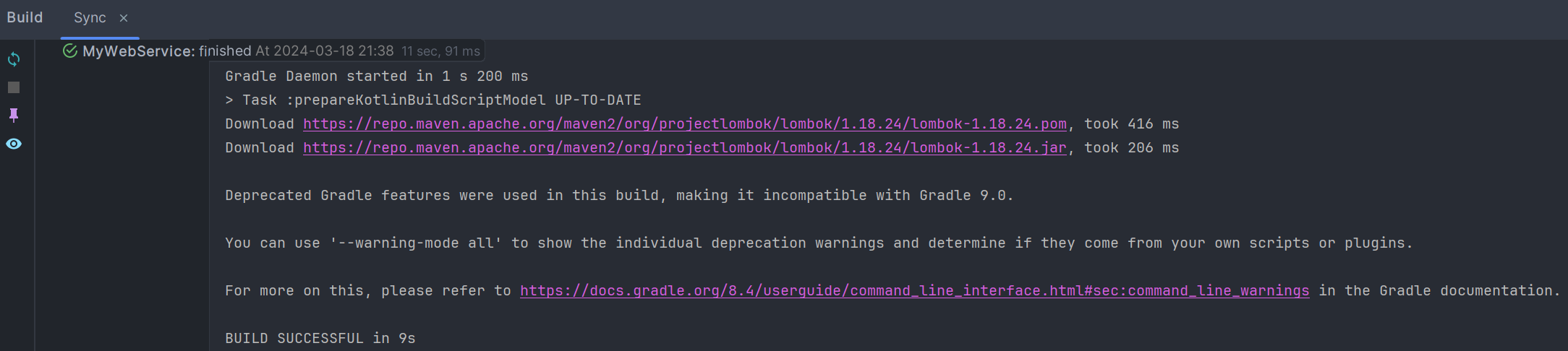This screenshot has width=1568, height=351.
Task: Click the 'took 416 ms' text
Action: coord(1131,124)
